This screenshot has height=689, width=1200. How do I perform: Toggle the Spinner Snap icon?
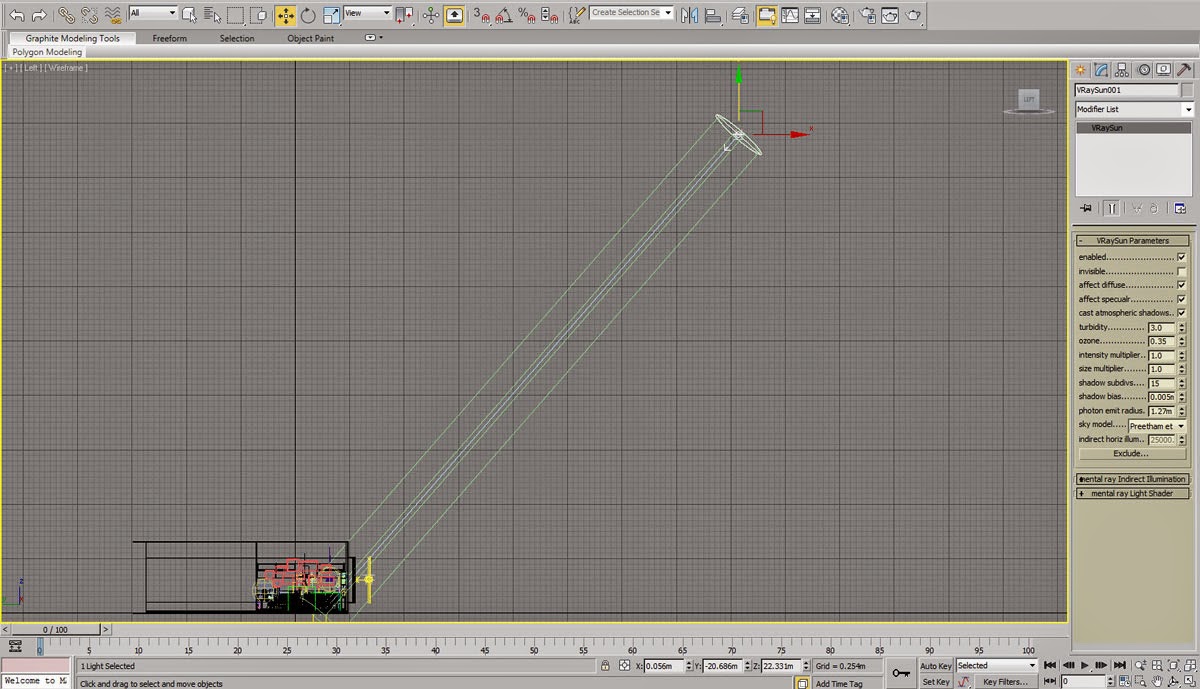pos(550,14)
